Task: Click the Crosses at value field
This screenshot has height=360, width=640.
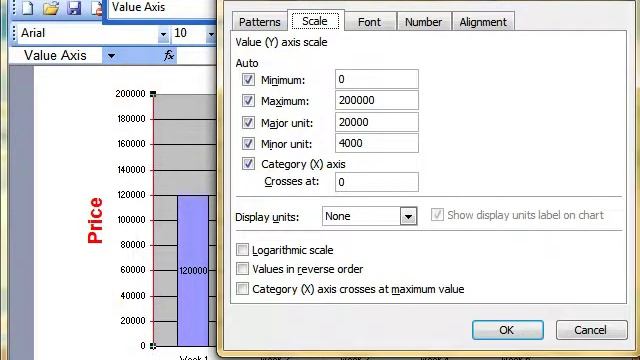Action: (377, 182)
